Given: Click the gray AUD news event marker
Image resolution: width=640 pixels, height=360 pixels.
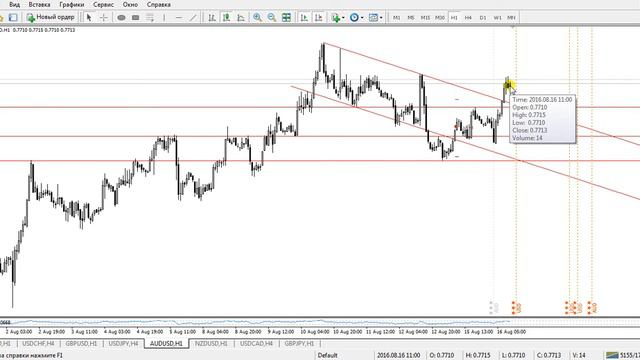Looking at the screenshot, I should 493,308.
